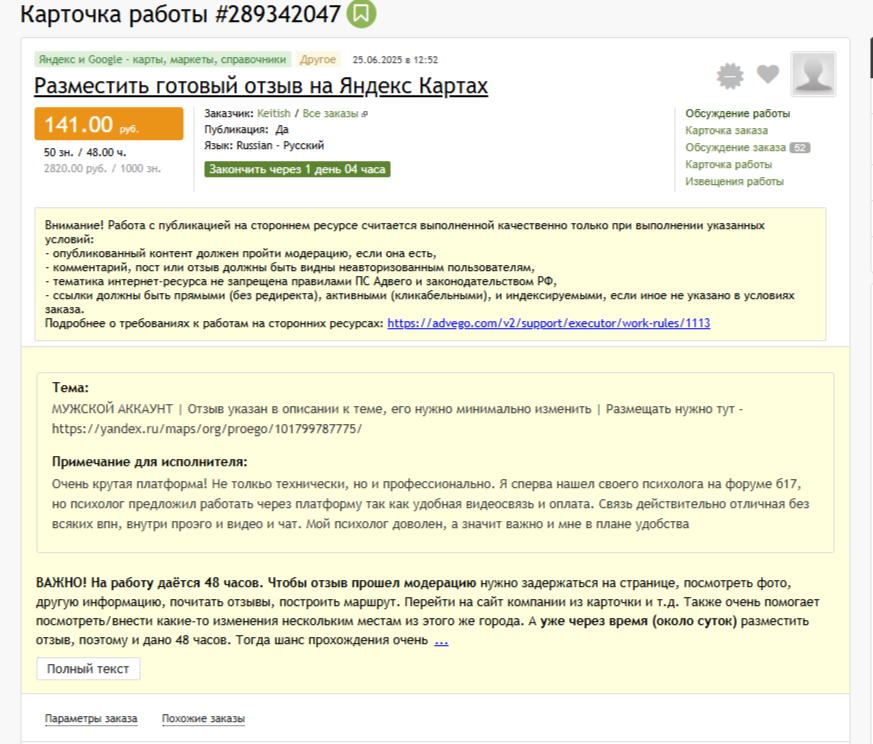This screenshot has width=873, height=744.
Task: Open customer Keitish profile link
Action: (x=273, y=114)
